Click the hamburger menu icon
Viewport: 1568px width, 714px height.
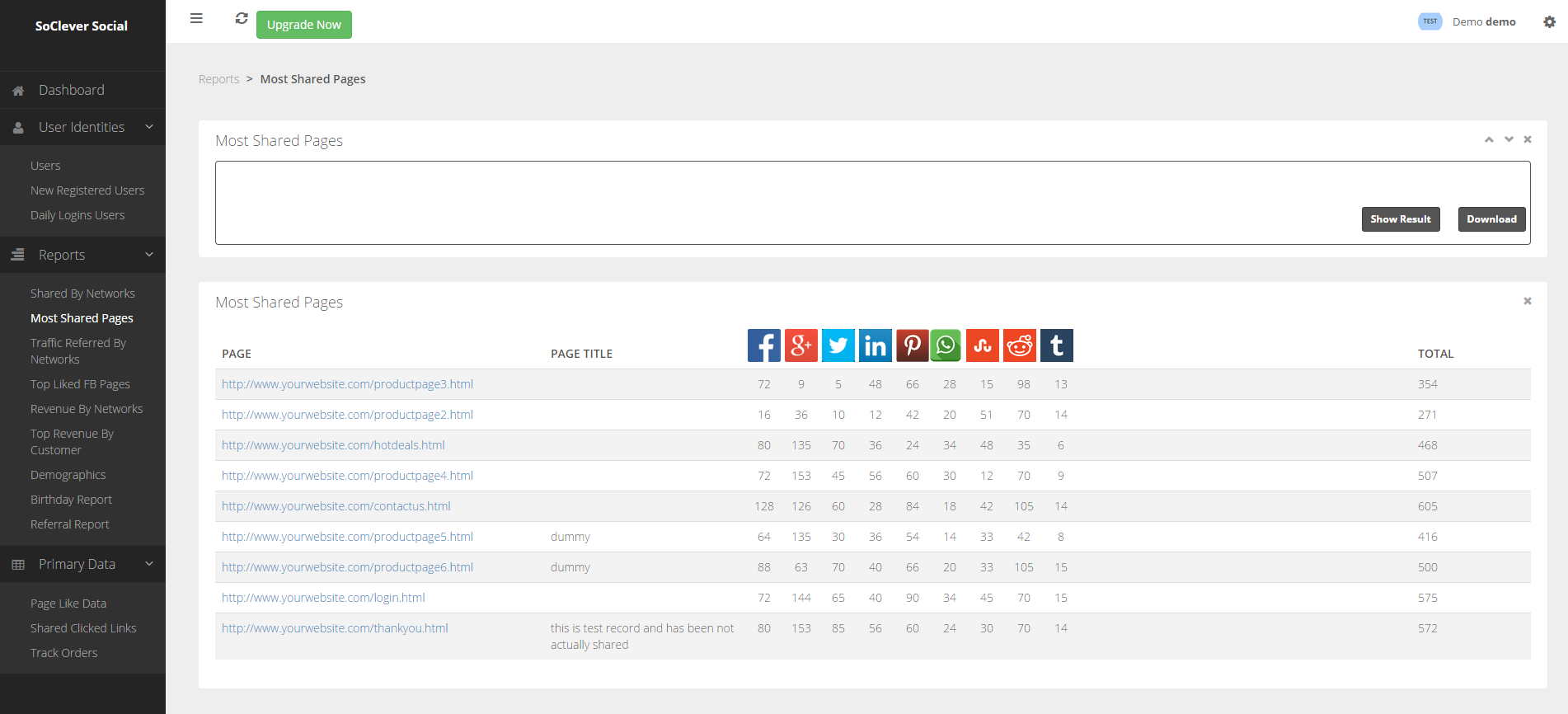tap(196, 18)
